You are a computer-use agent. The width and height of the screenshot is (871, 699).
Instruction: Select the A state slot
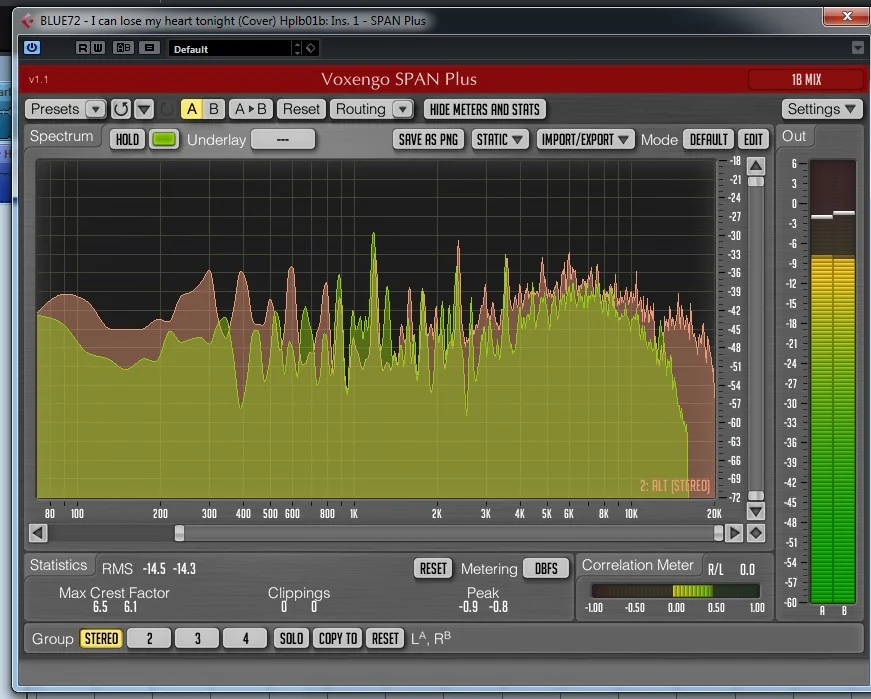click(x=192, y=109)
